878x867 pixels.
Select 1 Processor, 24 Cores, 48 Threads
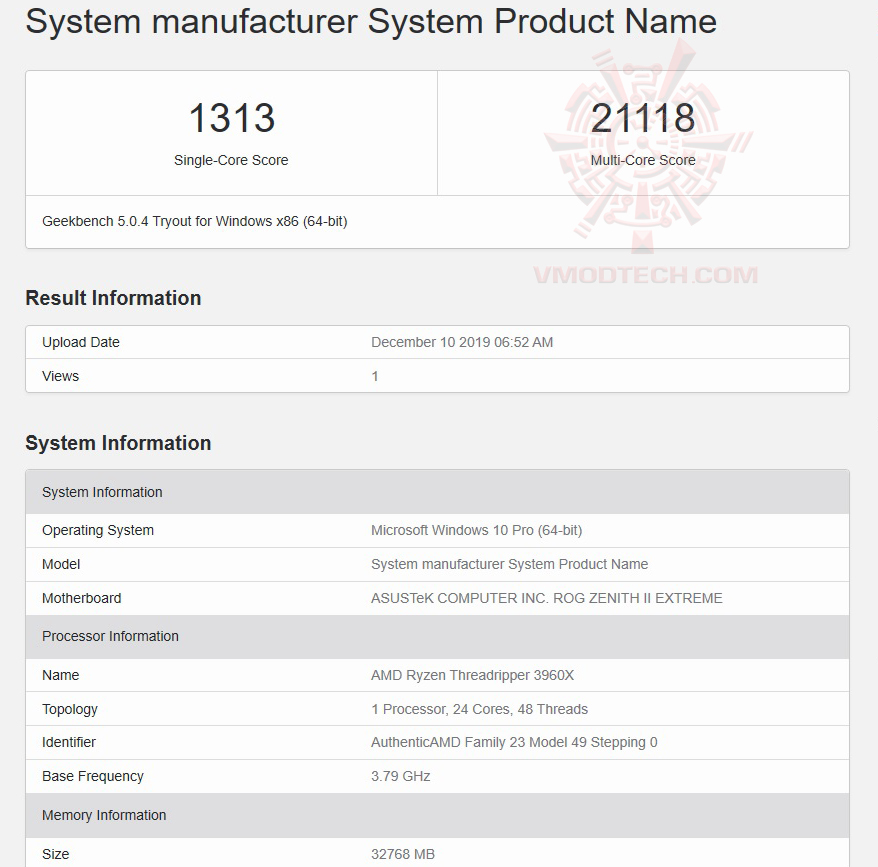click(479, 709)
